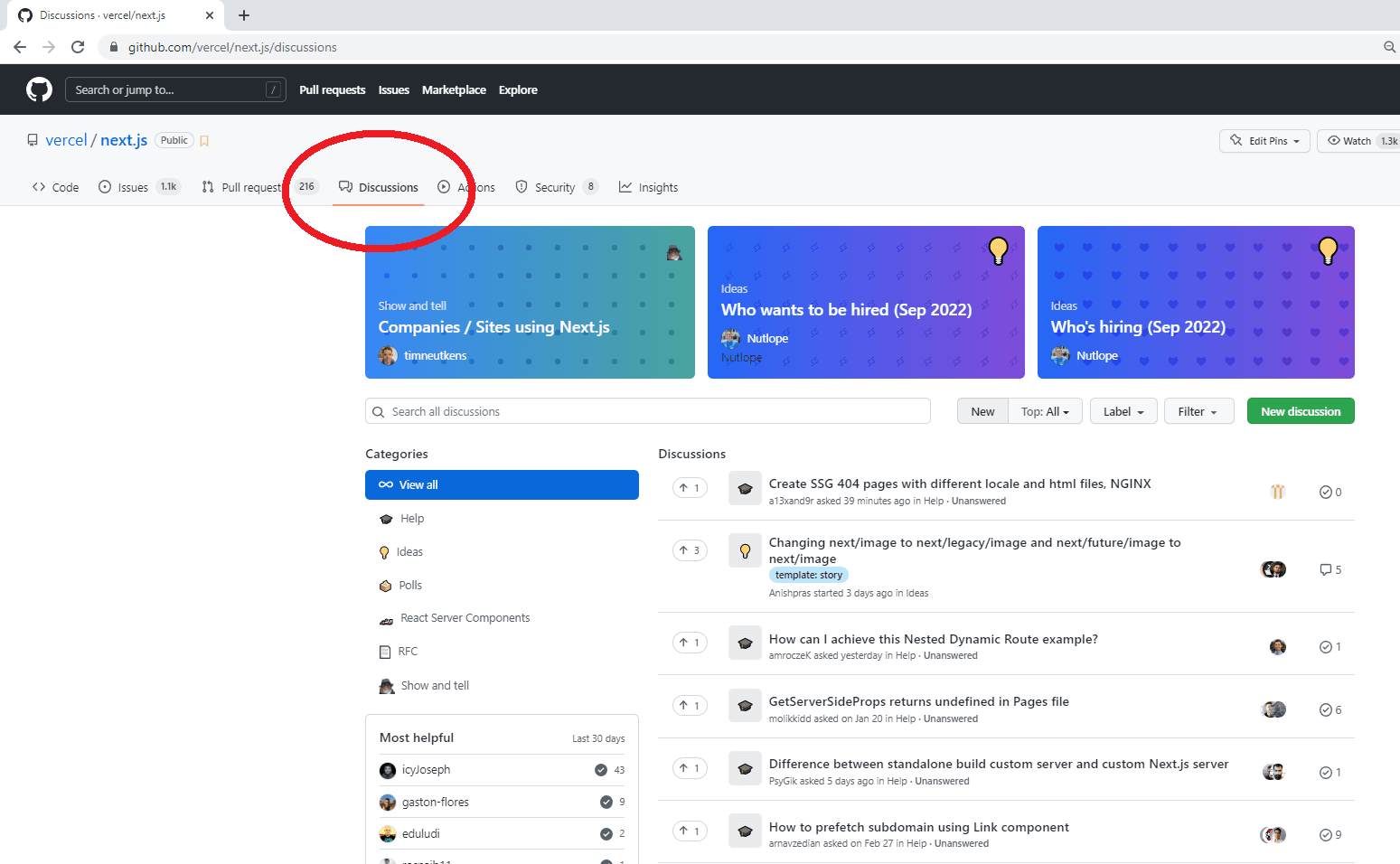Image resolution: width=1400 pixels, height=864 pixels.
Task: Select the Polls category icon
Action: tap(386, 585)
